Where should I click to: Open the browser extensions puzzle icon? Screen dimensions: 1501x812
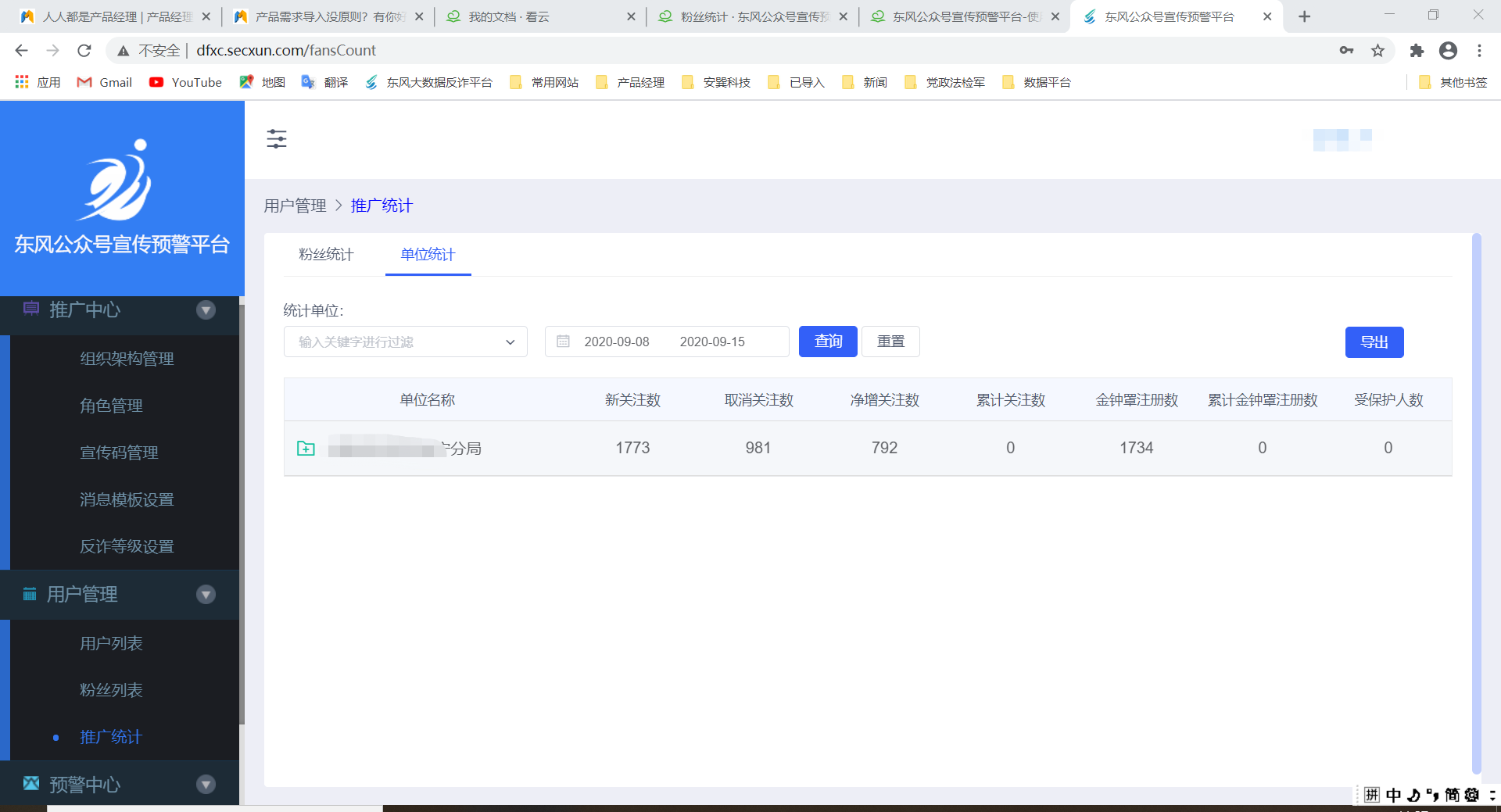point(1417,51)
